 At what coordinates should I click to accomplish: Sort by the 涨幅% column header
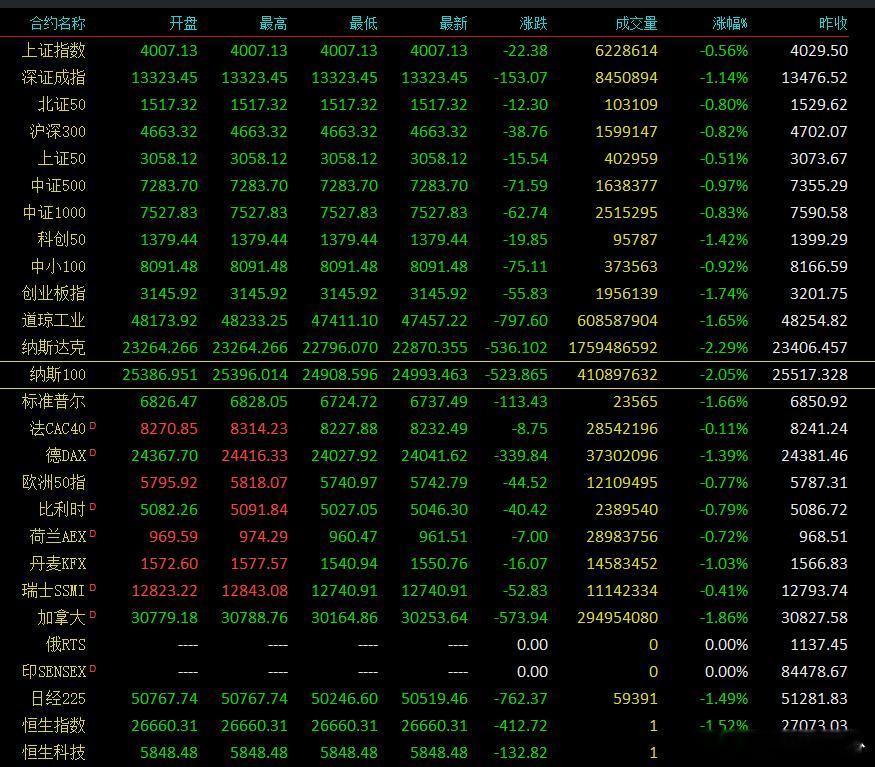click(x=730, y=23)
